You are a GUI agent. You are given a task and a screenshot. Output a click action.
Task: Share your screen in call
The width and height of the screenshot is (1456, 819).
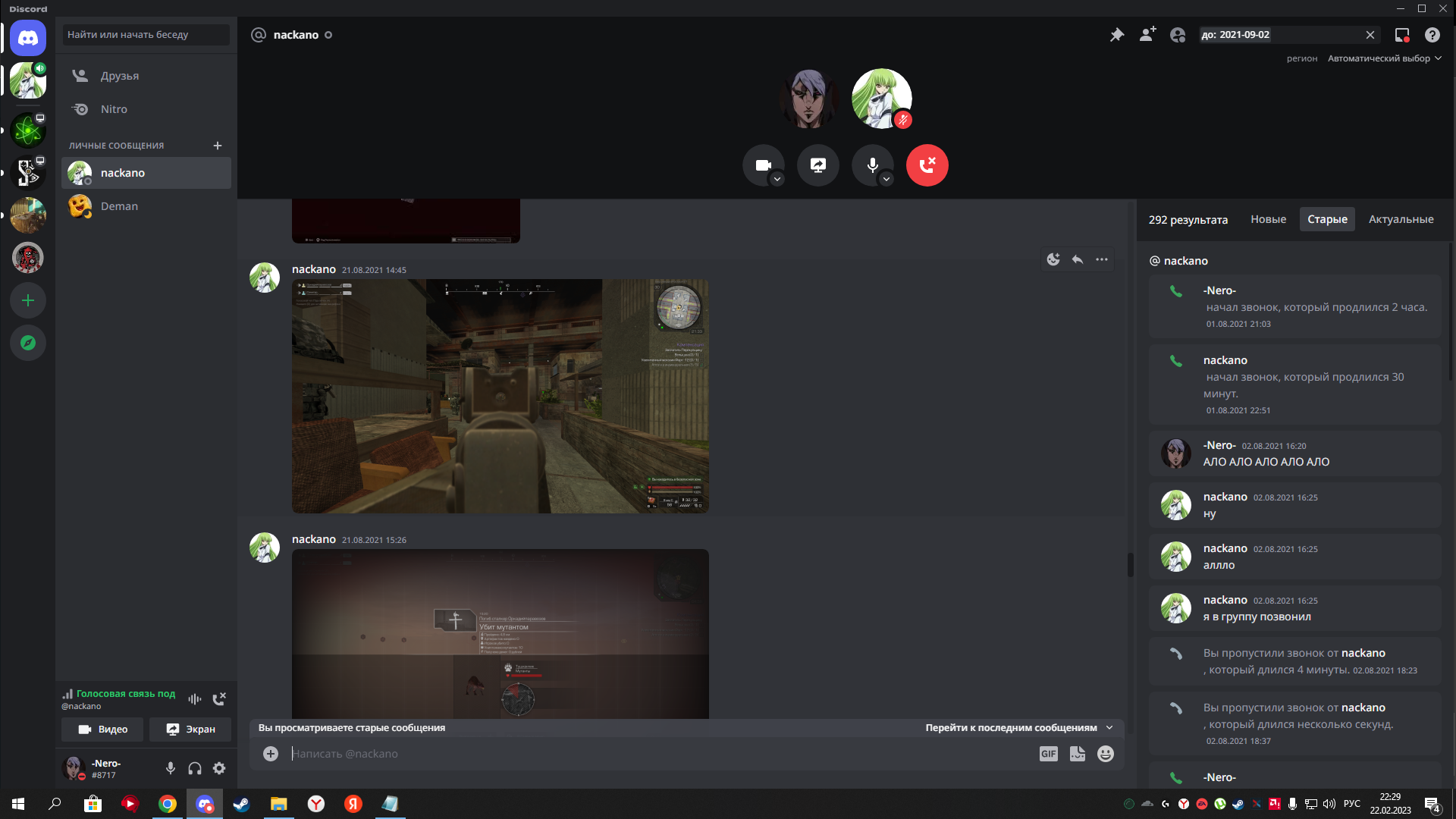(x=818, y=165)
